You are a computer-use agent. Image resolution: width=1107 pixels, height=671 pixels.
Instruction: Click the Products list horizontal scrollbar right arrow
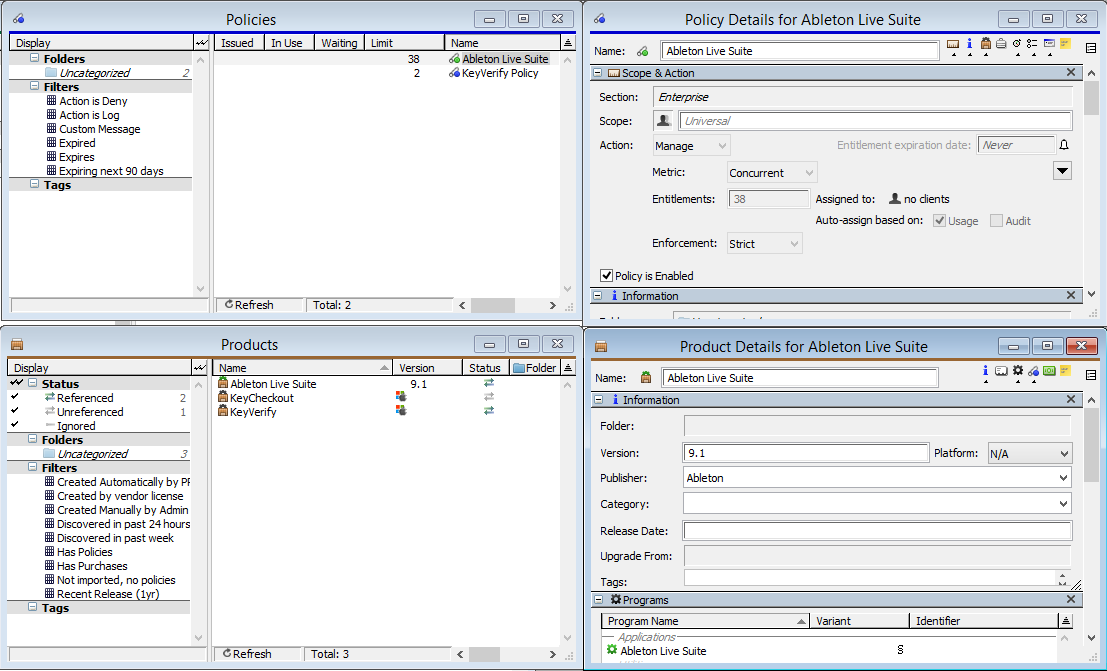pyautogui.click(x=553, y=654)
